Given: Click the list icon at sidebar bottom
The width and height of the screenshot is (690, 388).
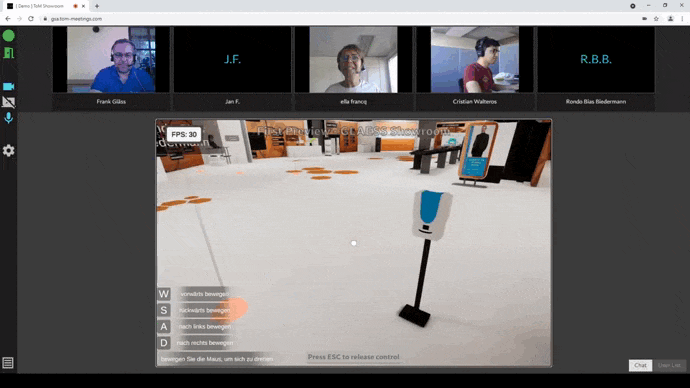Looking at the screenshot, I should (x=8, y=363).
